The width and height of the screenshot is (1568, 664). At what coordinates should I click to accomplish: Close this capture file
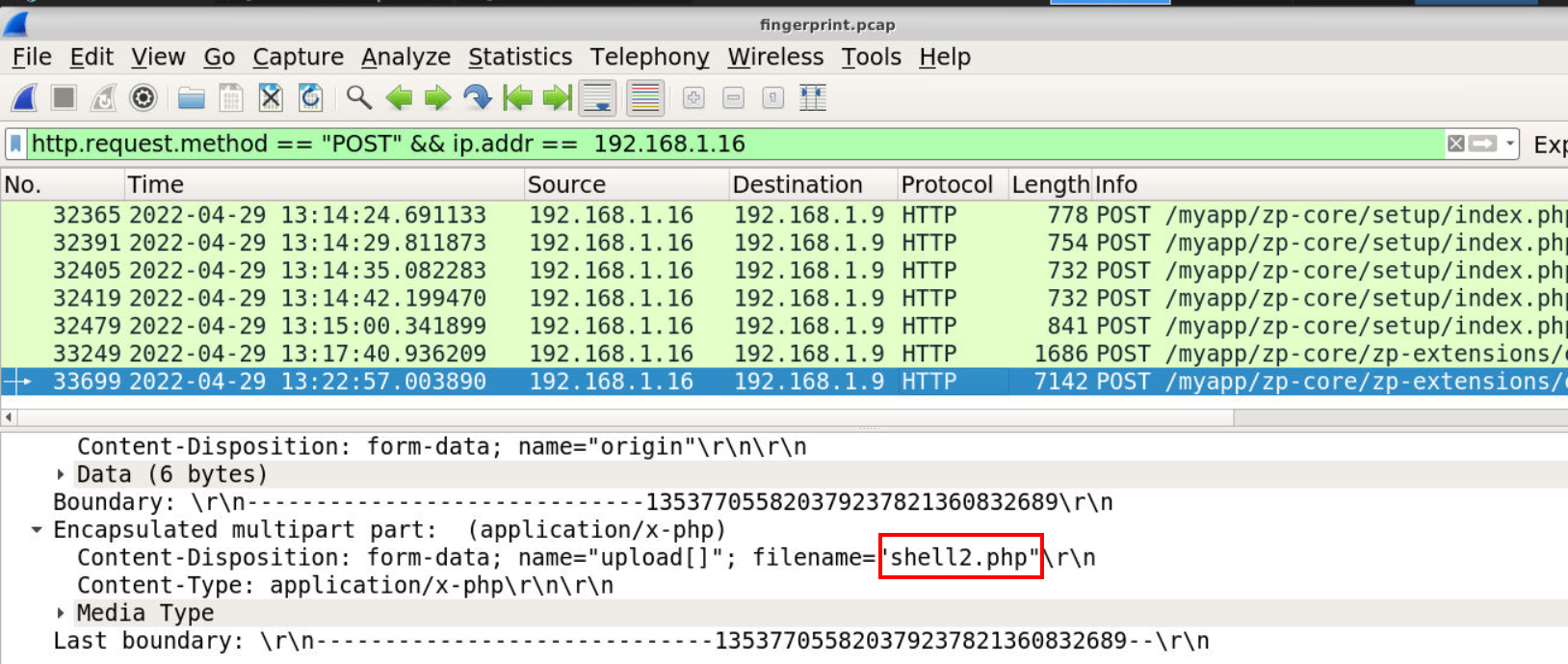click(271, 97)
